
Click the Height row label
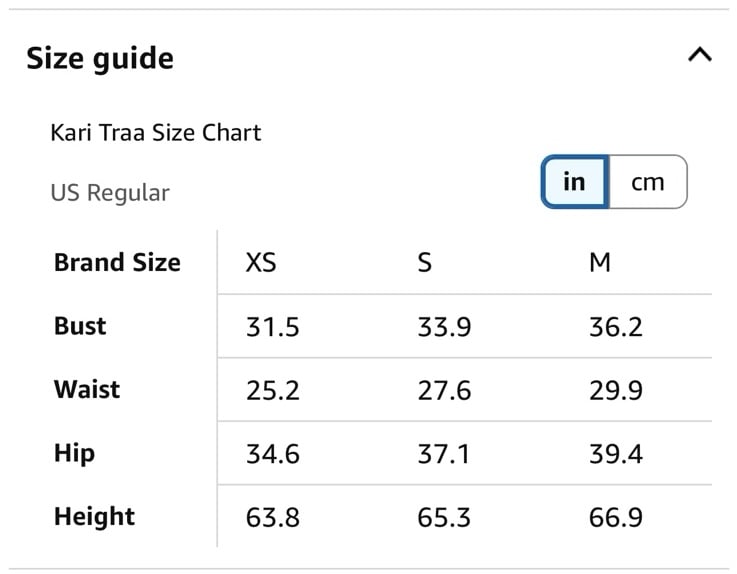[x=94, y=517]
